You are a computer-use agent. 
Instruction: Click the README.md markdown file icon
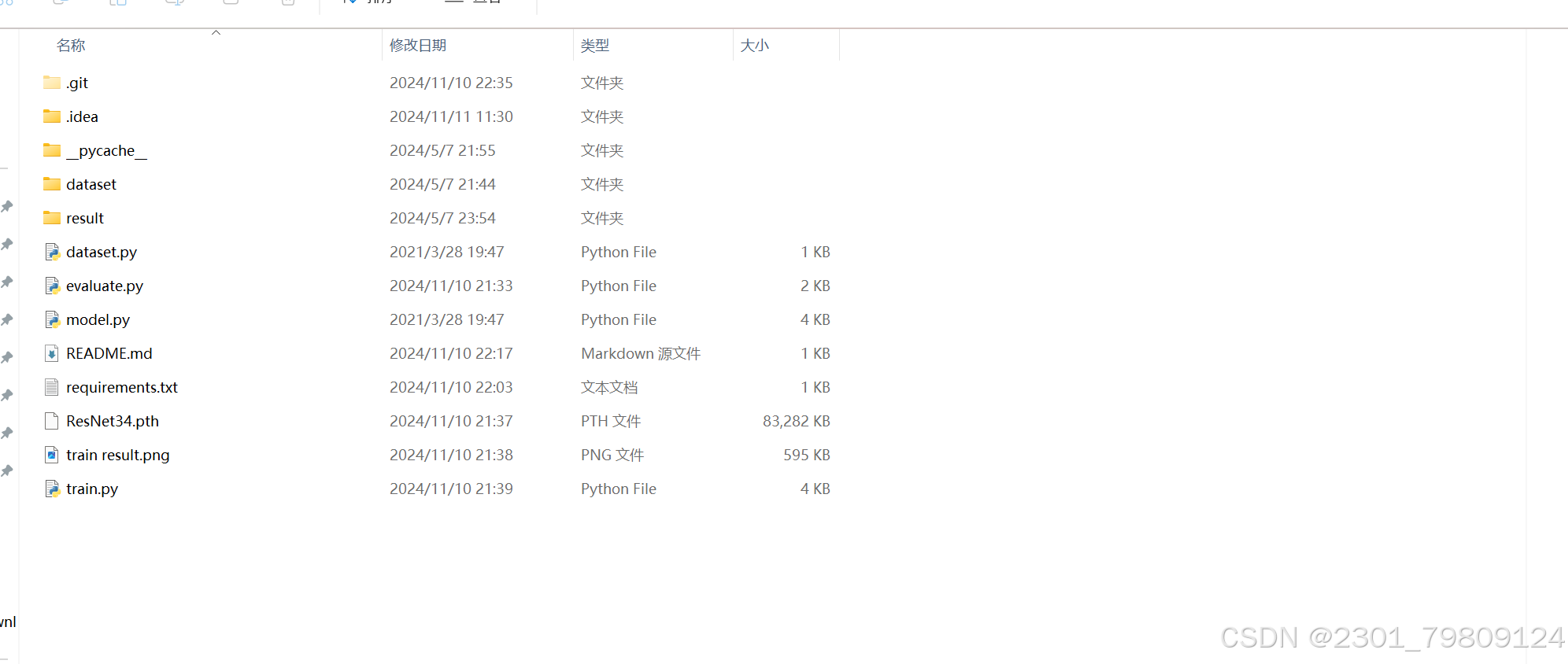[x=52, y=353]
